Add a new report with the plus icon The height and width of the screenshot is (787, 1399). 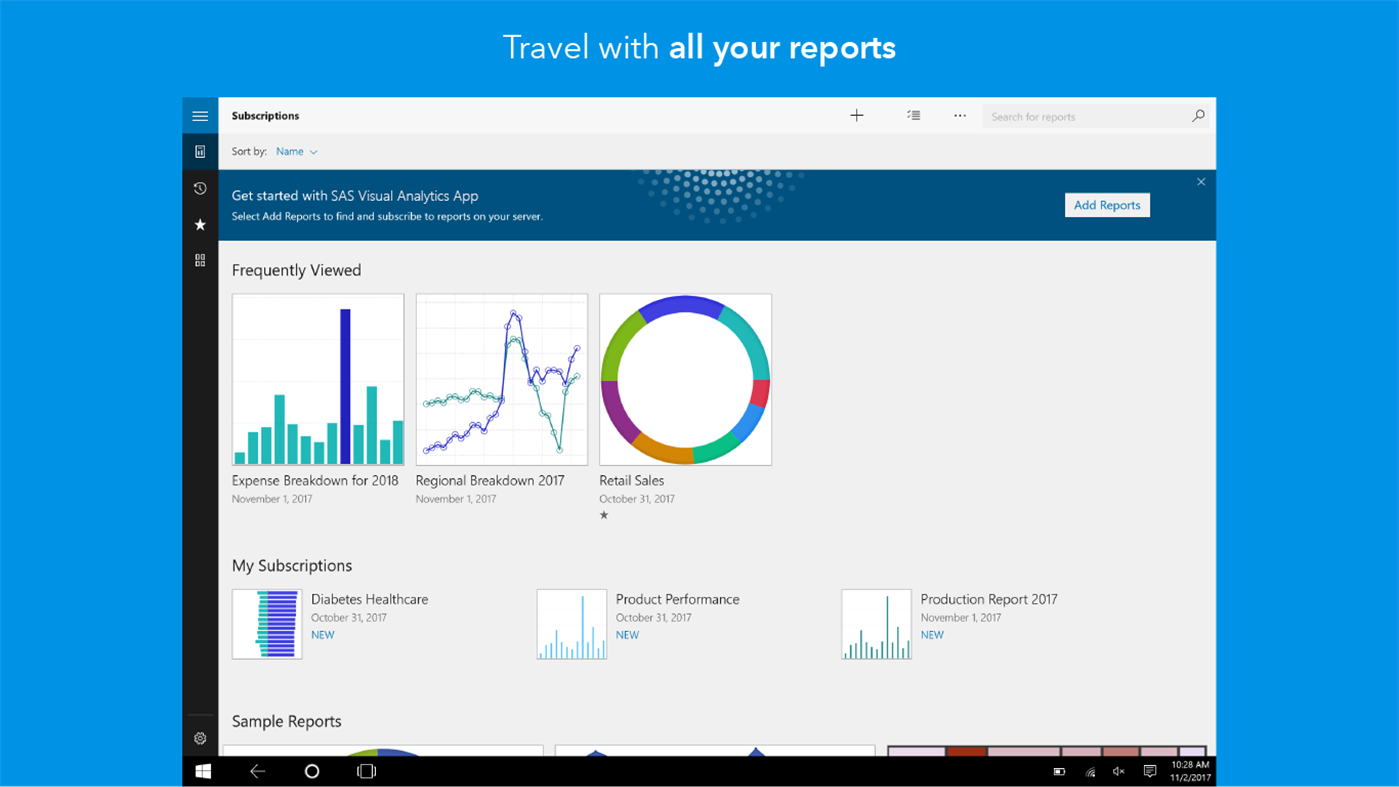click(x=856, y=115)
